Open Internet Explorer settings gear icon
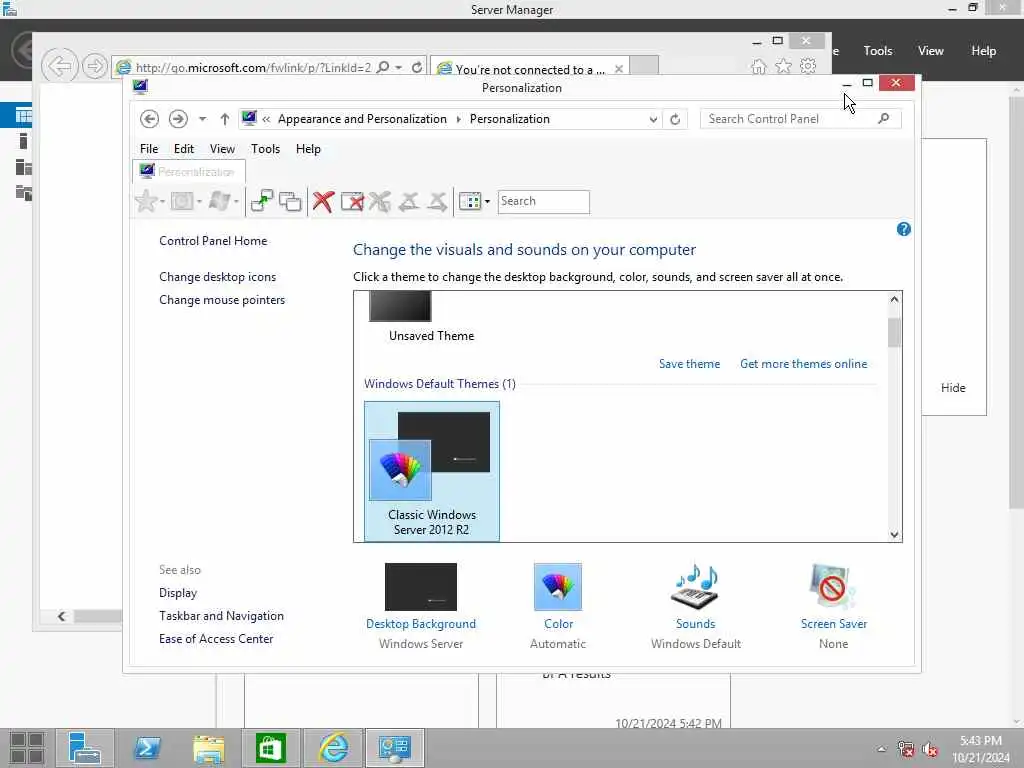 [808, 67]
